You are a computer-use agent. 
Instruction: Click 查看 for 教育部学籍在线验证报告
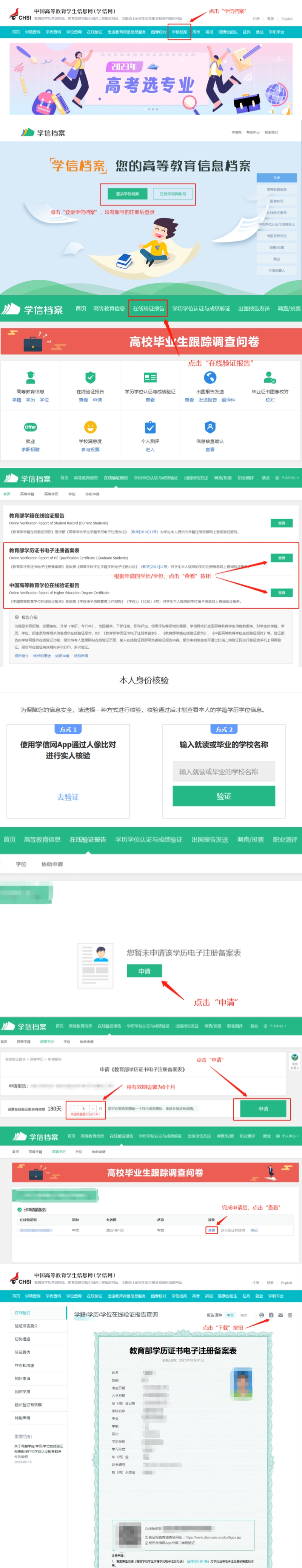tap(281, 523)
